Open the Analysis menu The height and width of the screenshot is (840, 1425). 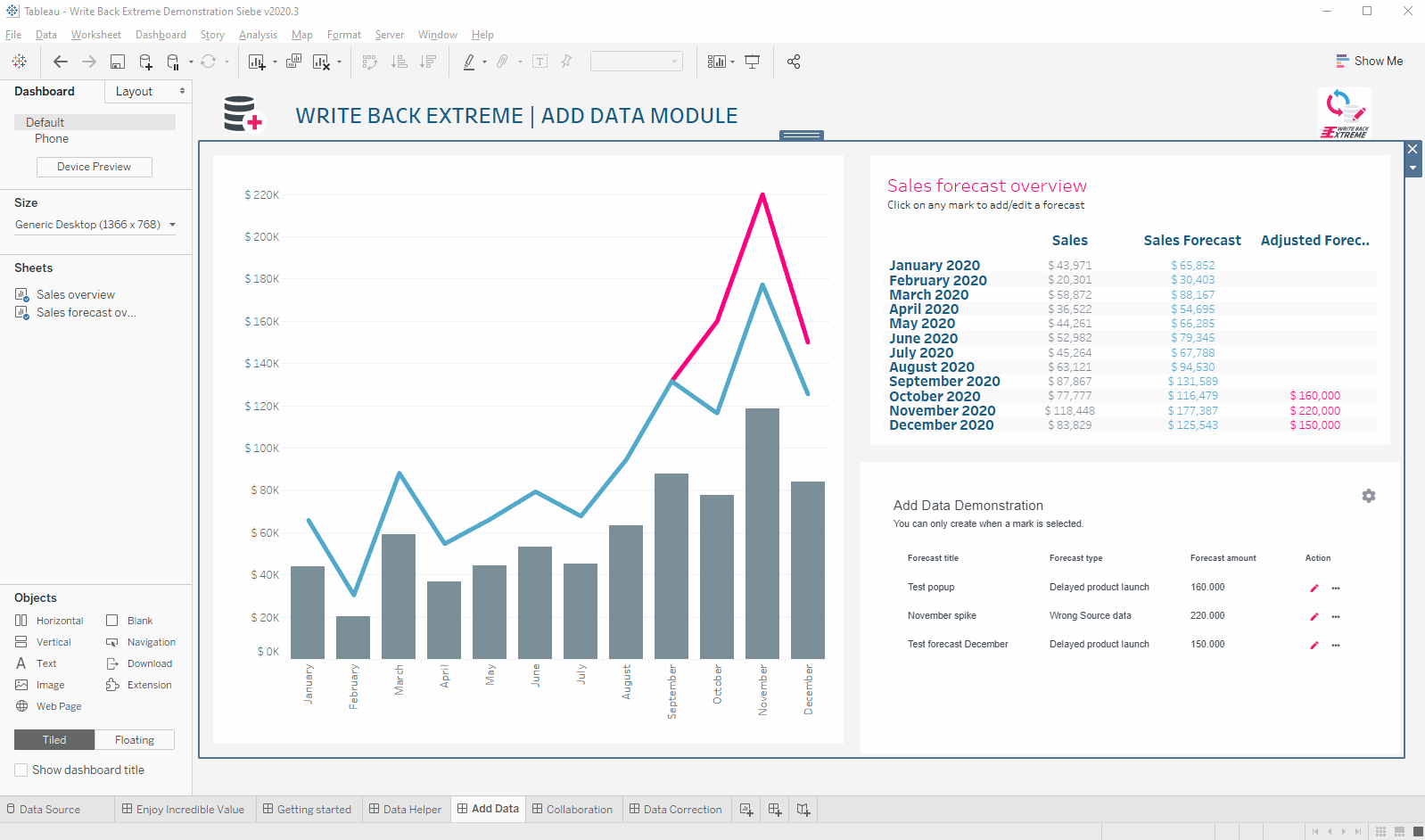tap(258, 35)
